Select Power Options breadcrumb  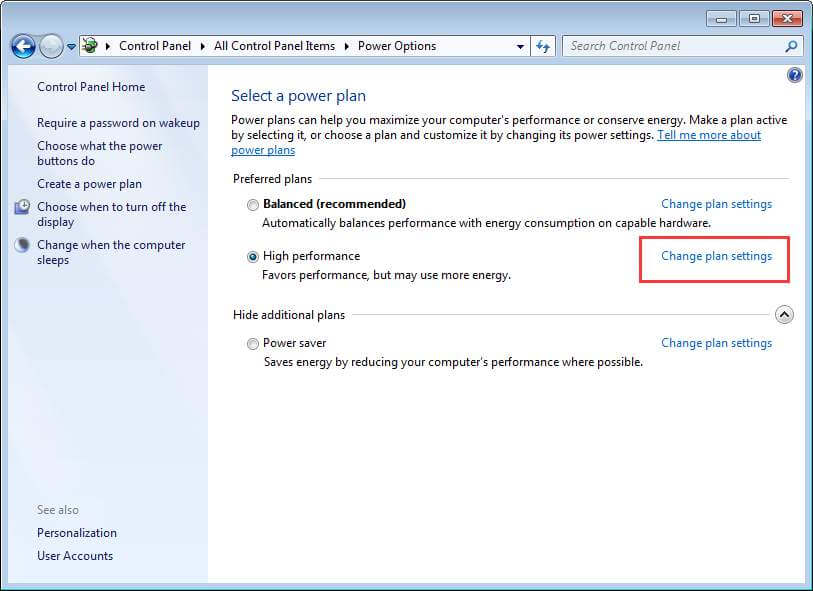click(397, 46)
